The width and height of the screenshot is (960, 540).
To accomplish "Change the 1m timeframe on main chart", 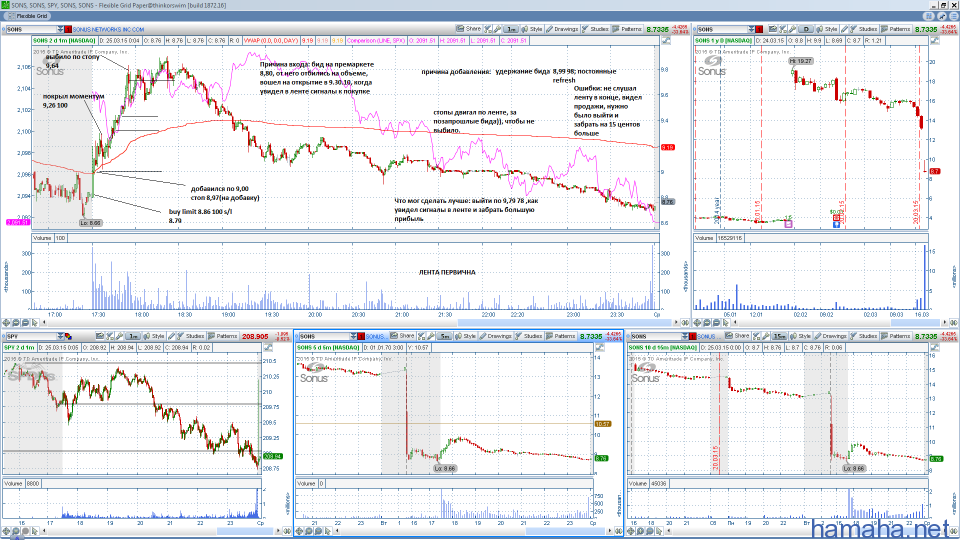I will click(x=511, y=29).
